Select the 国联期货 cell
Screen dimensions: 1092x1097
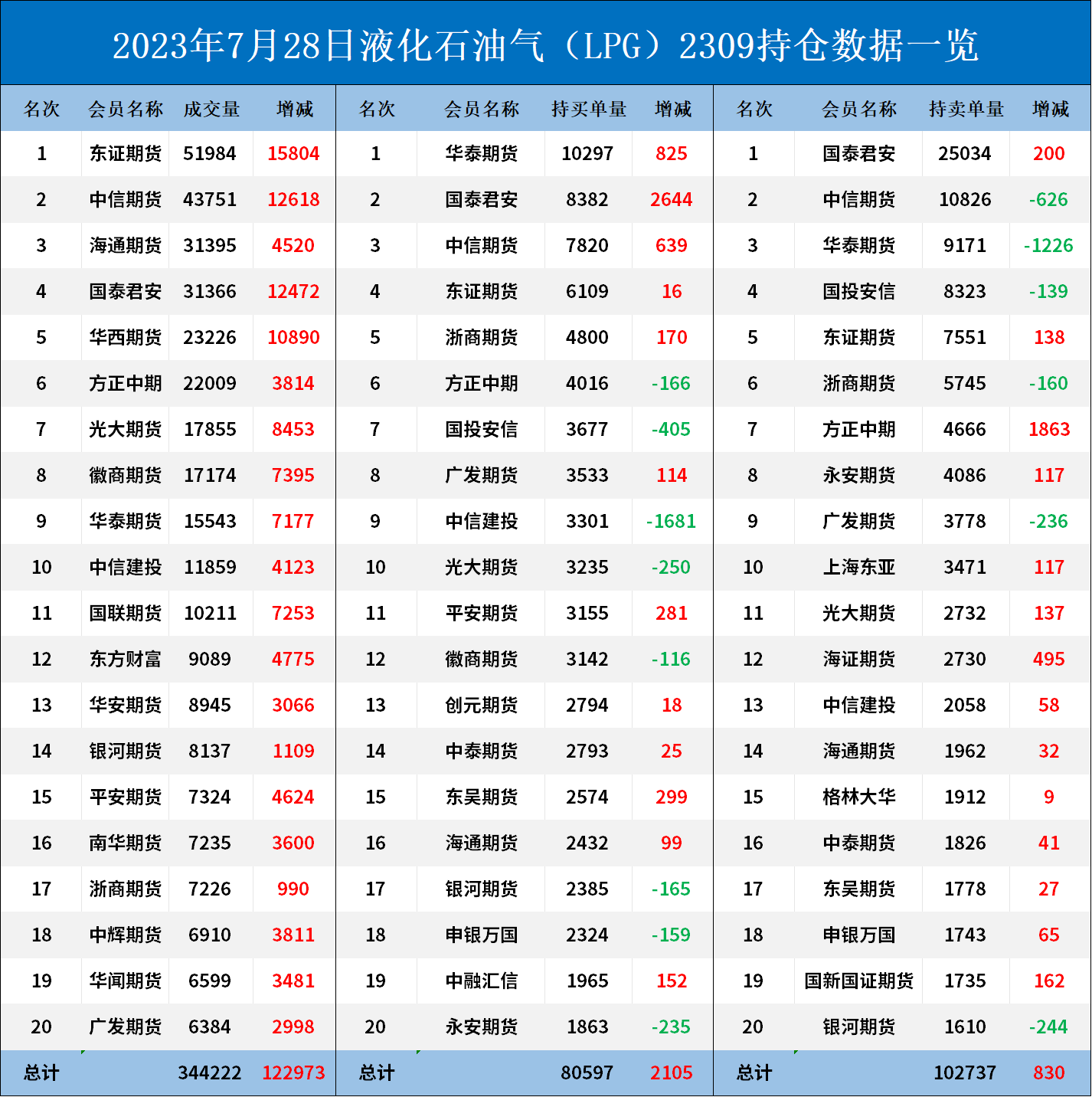tap(126, 614)
